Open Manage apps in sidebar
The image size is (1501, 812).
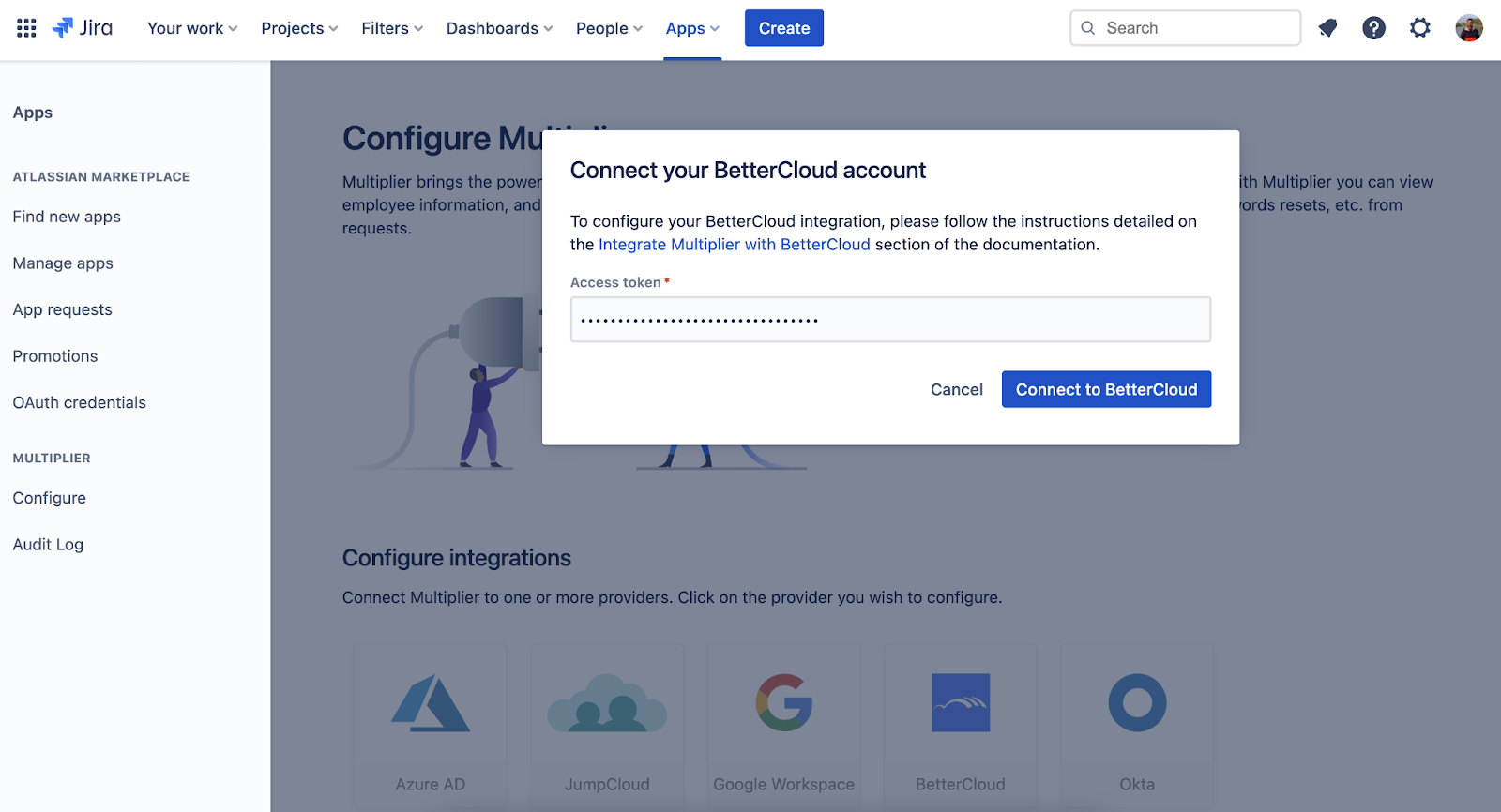click(x=63, y=263)
